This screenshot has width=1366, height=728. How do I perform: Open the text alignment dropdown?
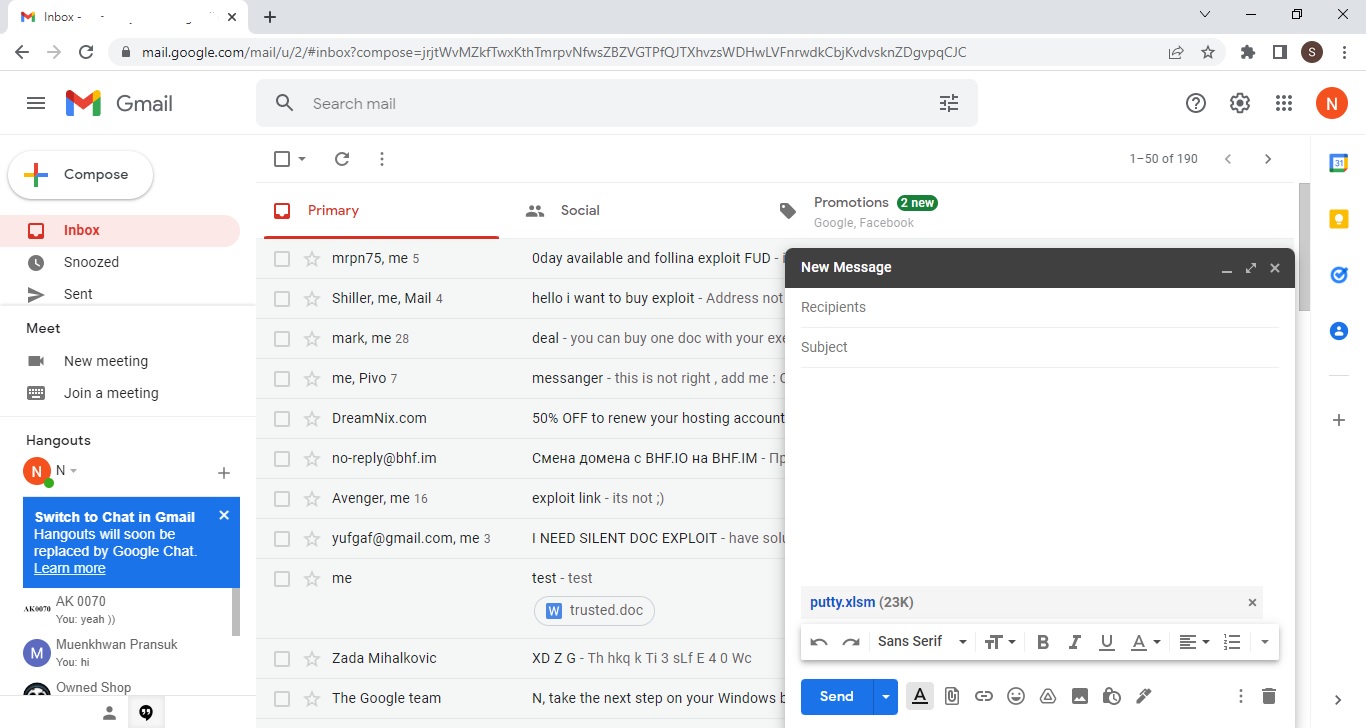pos(1194,642)
